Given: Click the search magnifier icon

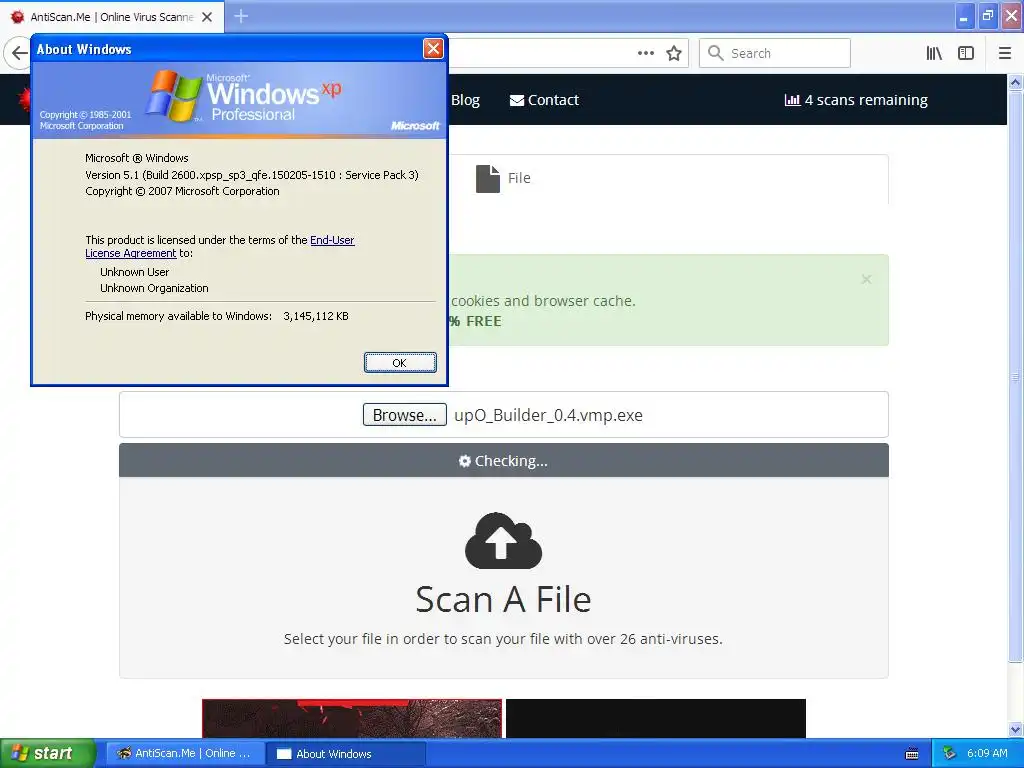Looking at the screenshot, I should click(x=716, y=53).
